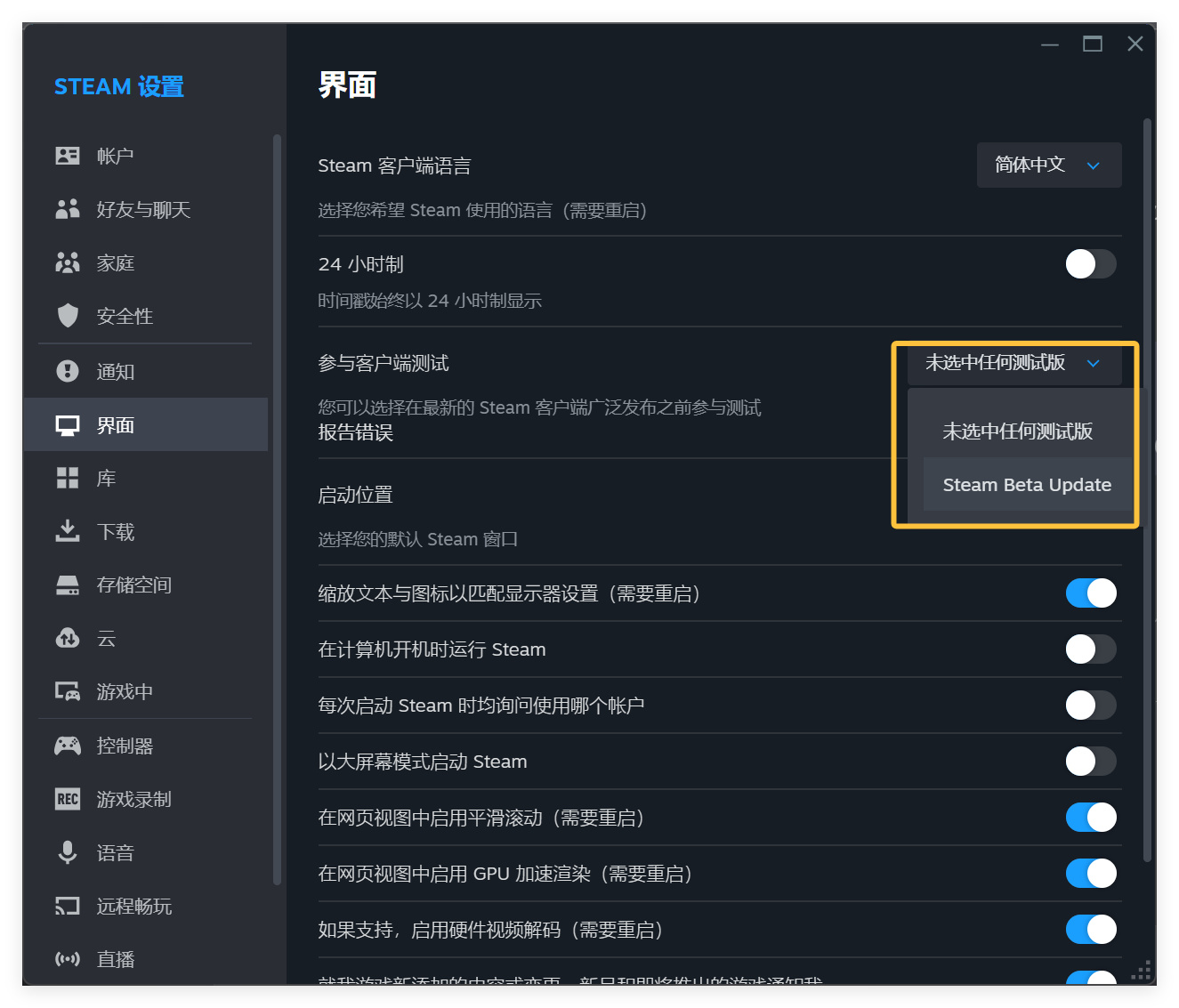Open 存储空间 settings
1179x1008 pixels.
coord(145,585)
